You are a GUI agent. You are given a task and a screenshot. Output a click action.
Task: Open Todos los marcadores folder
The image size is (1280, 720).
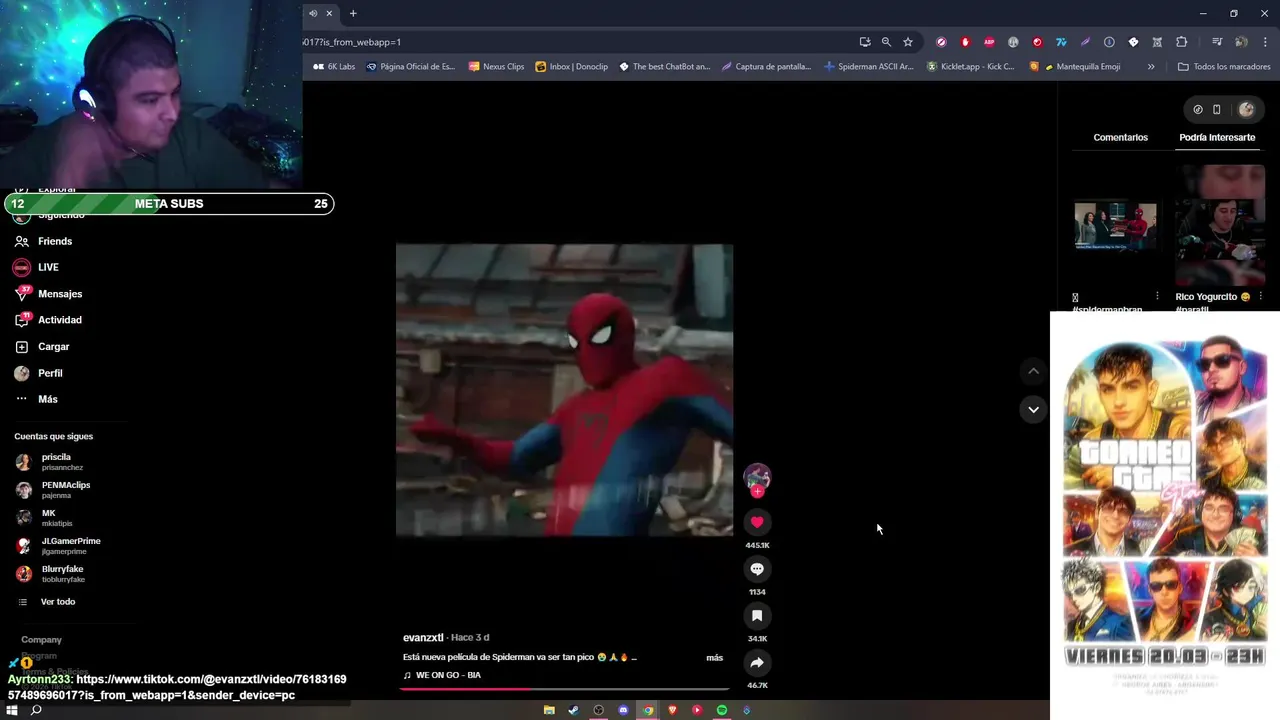tap(1224, 67)
